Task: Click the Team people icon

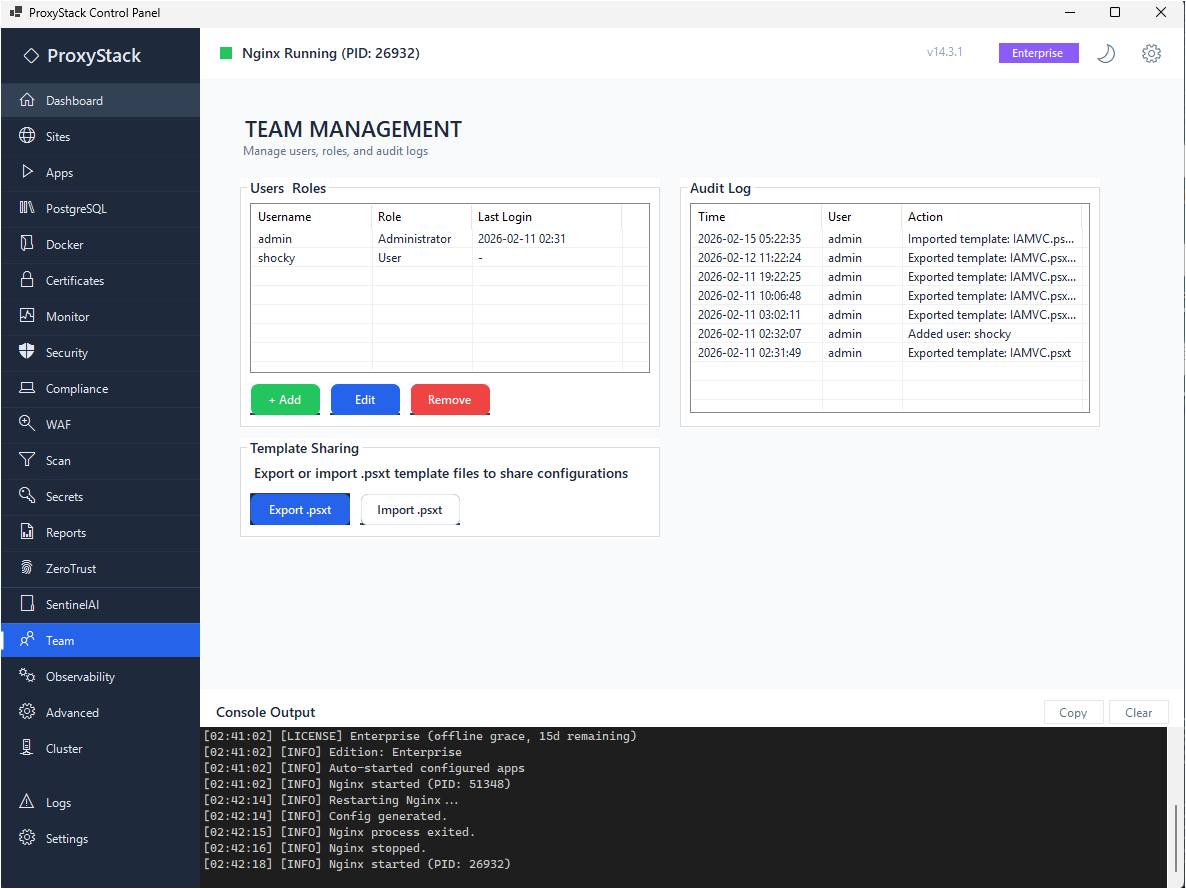Action: click(27, 639)
